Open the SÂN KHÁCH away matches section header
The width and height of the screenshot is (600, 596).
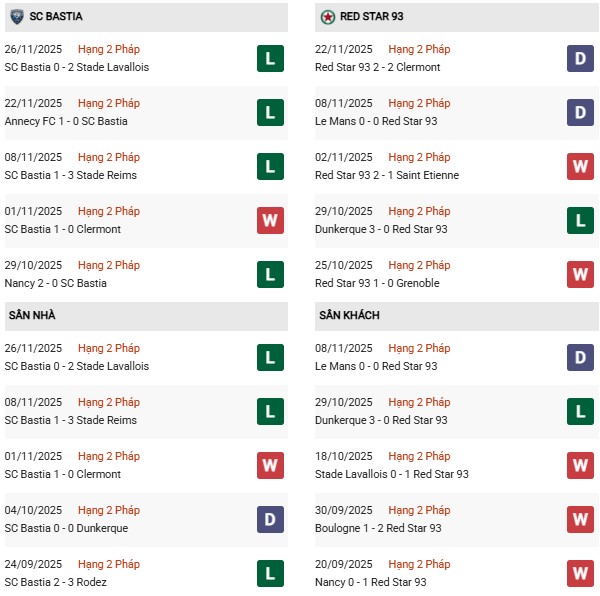pyautogui.click(x=350, y=315)
